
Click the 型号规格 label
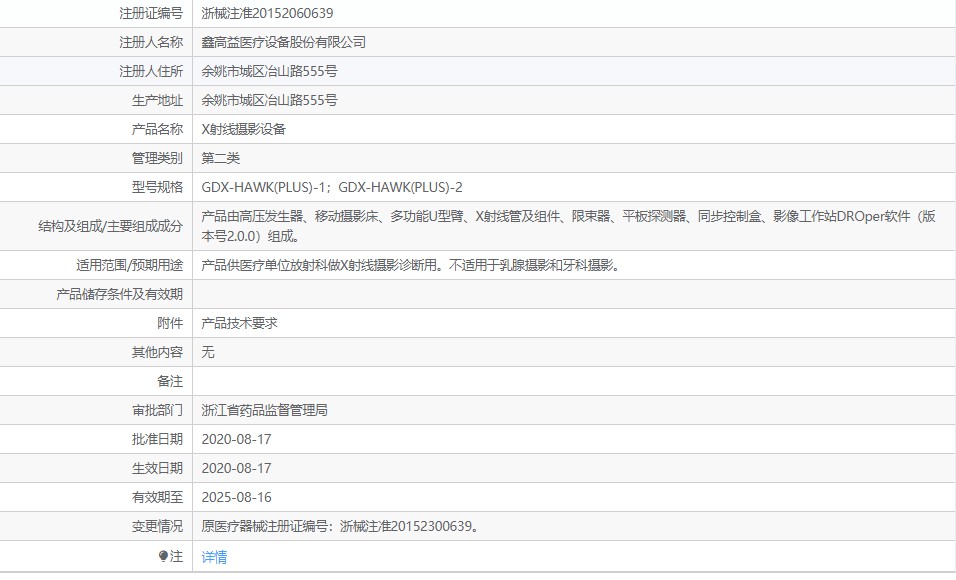(x=157, y=187)
